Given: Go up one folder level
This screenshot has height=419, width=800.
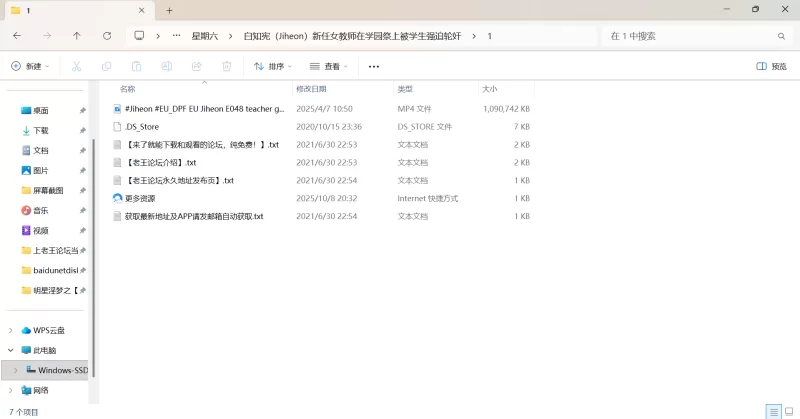Looking at the screenshot, I should (77, 36).
